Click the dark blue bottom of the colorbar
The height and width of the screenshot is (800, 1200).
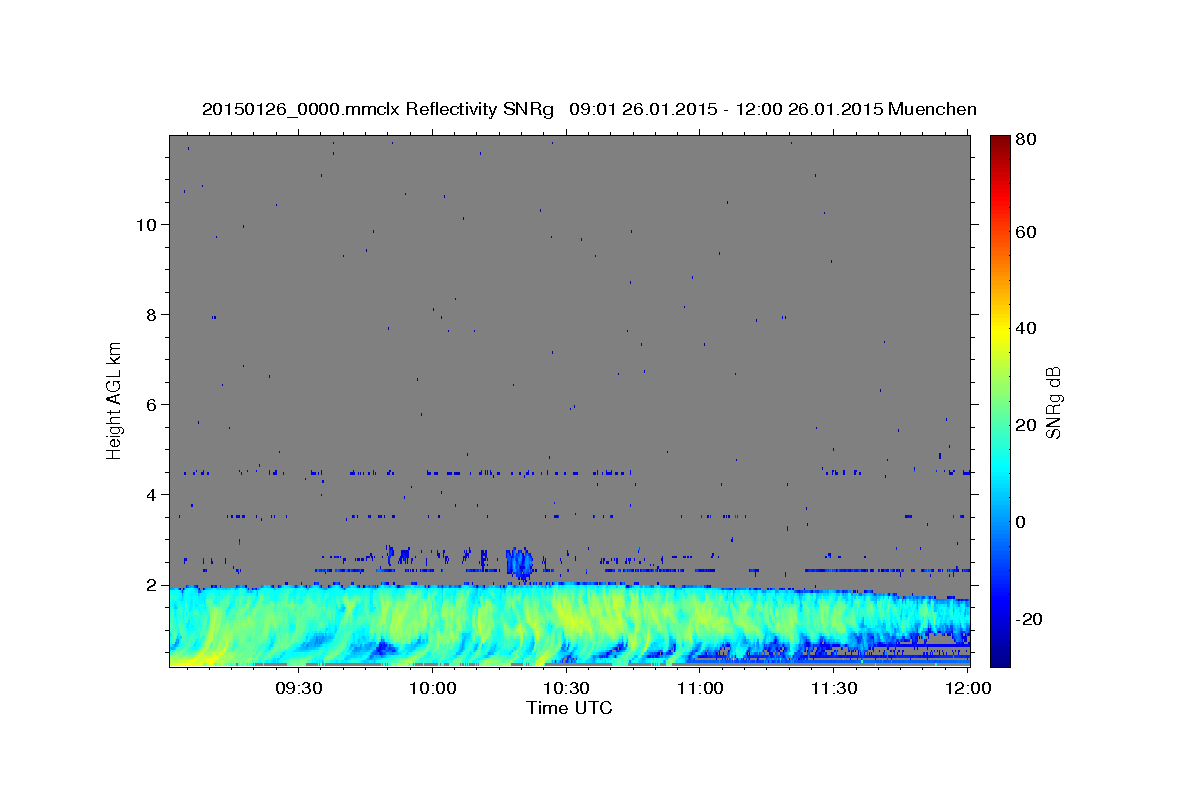click(x=999, y=655)
